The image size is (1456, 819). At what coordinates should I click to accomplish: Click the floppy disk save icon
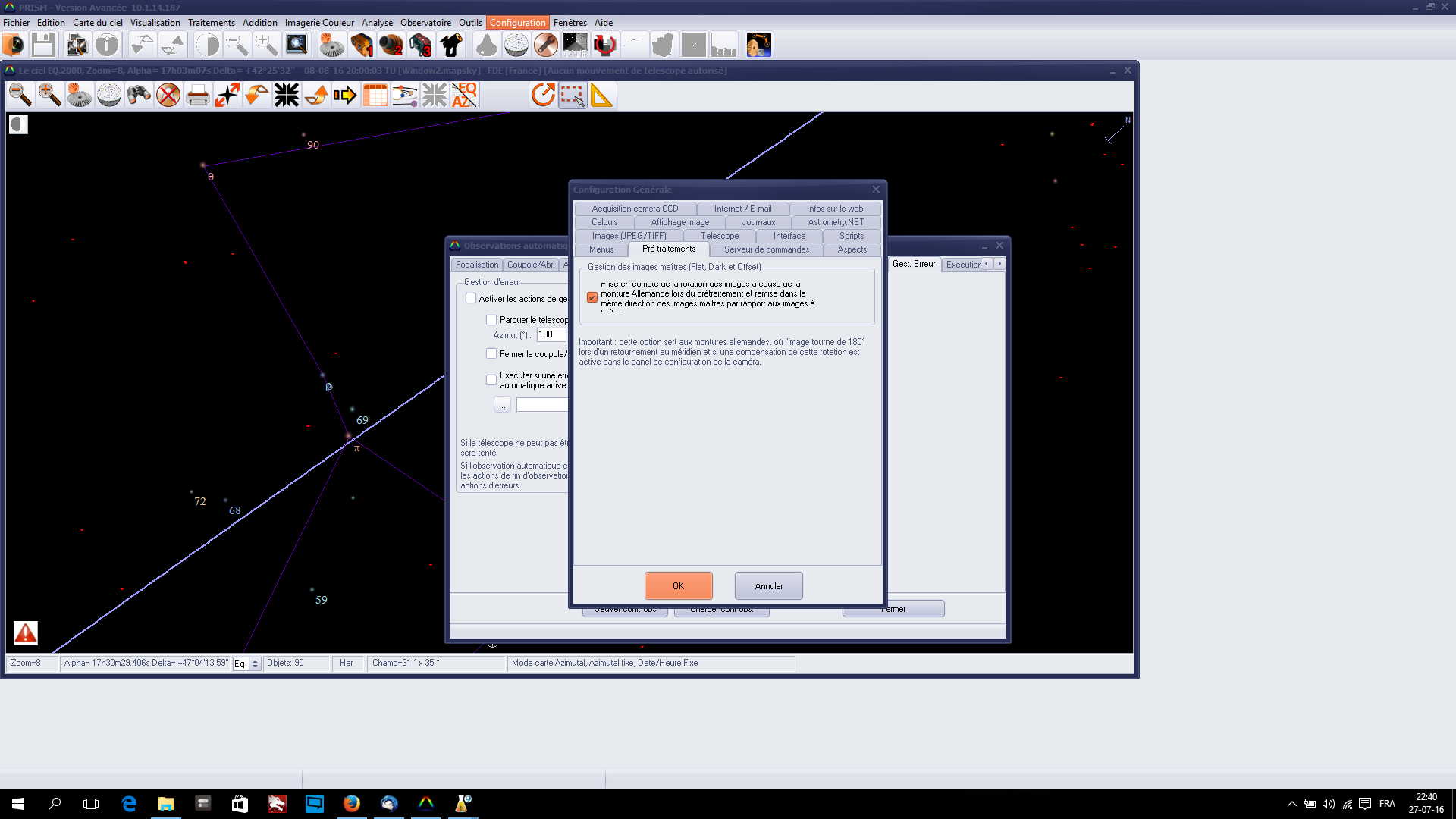pos(43,45)
